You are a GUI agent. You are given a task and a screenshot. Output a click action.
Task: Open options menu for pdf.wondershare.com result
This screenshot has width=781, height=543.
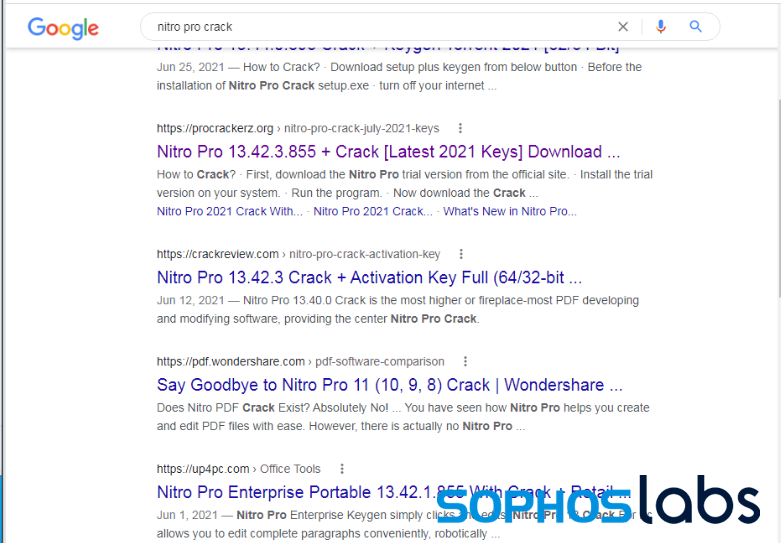click(465, 361)
